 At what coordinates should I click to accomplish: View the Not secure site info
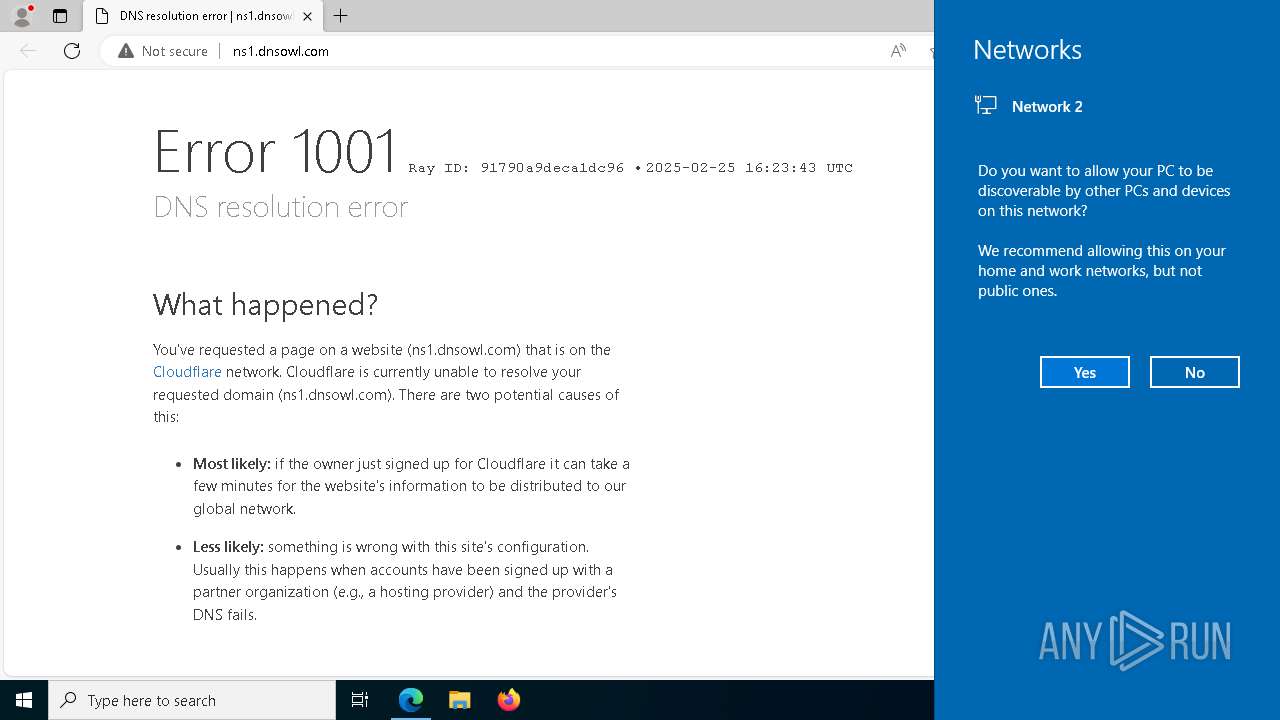pyautogui.click(x=163, y=51)
